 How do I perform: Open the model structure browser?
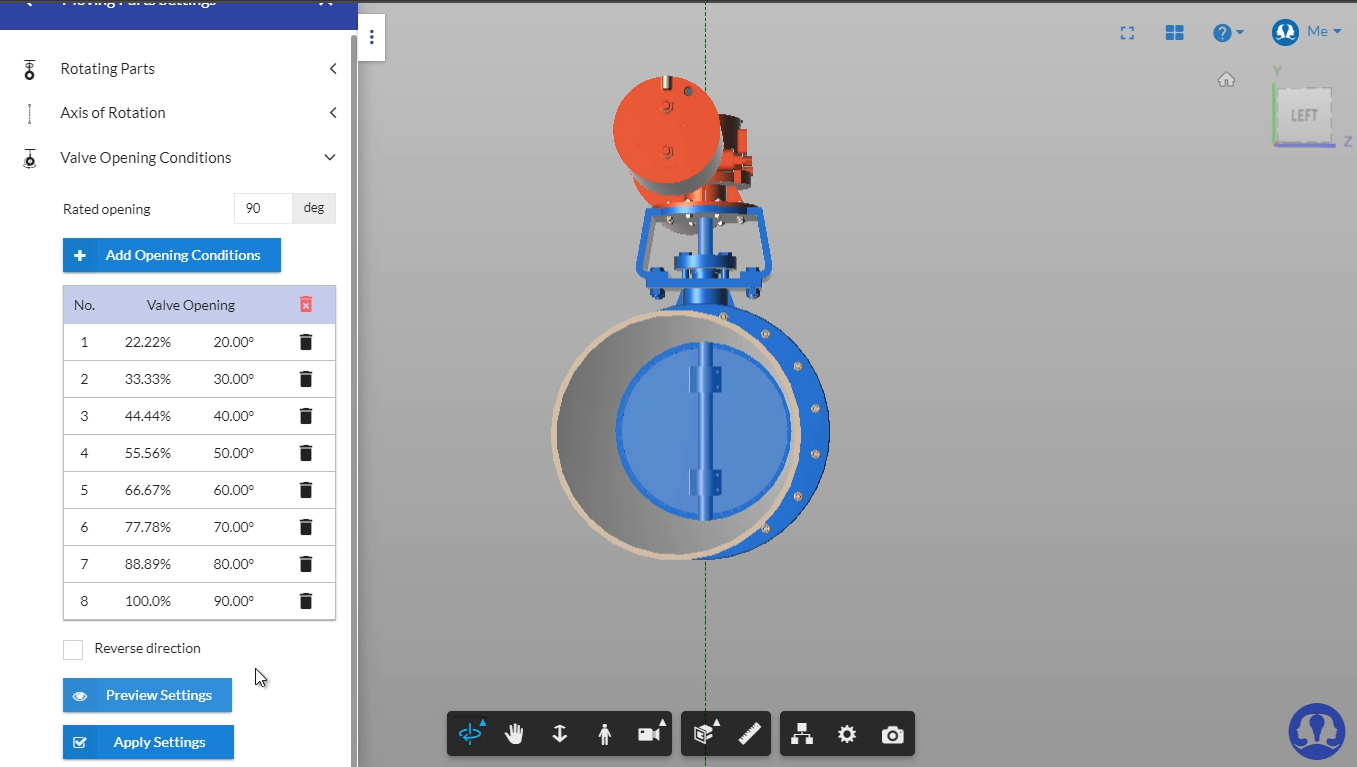coord(802,734)
